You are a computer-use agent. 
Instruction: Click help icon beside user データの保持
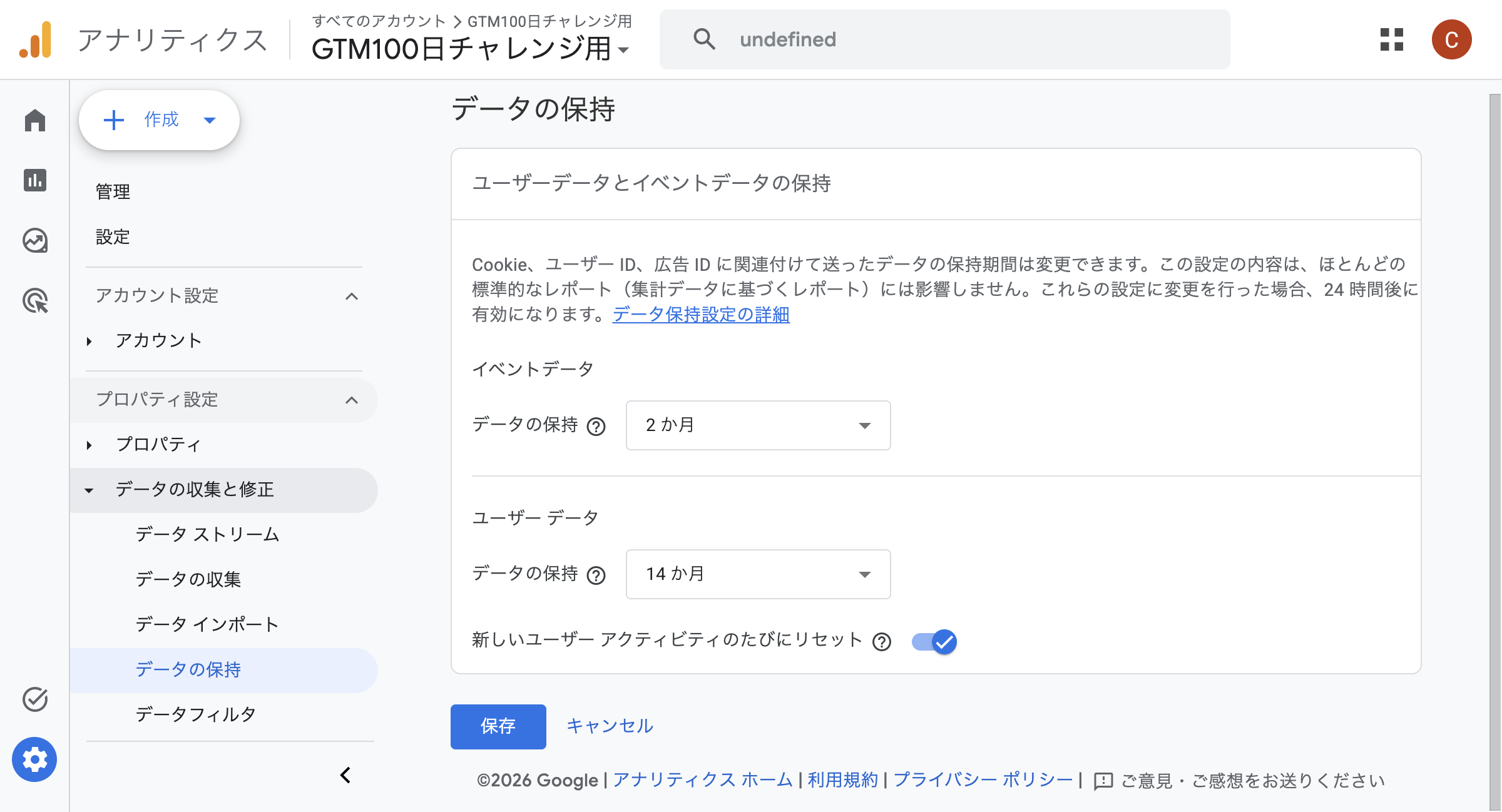point(596,576)
